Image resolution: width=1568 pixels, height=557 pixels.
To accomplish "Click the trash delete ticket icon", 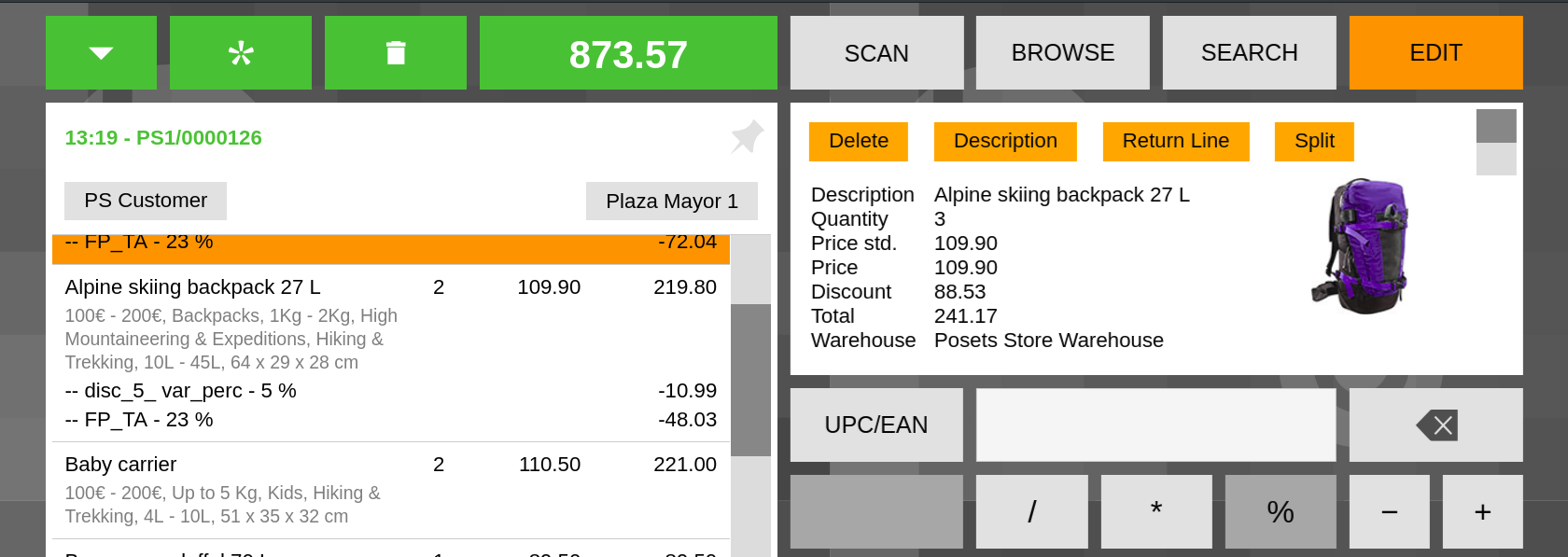I will pos(396,53).
